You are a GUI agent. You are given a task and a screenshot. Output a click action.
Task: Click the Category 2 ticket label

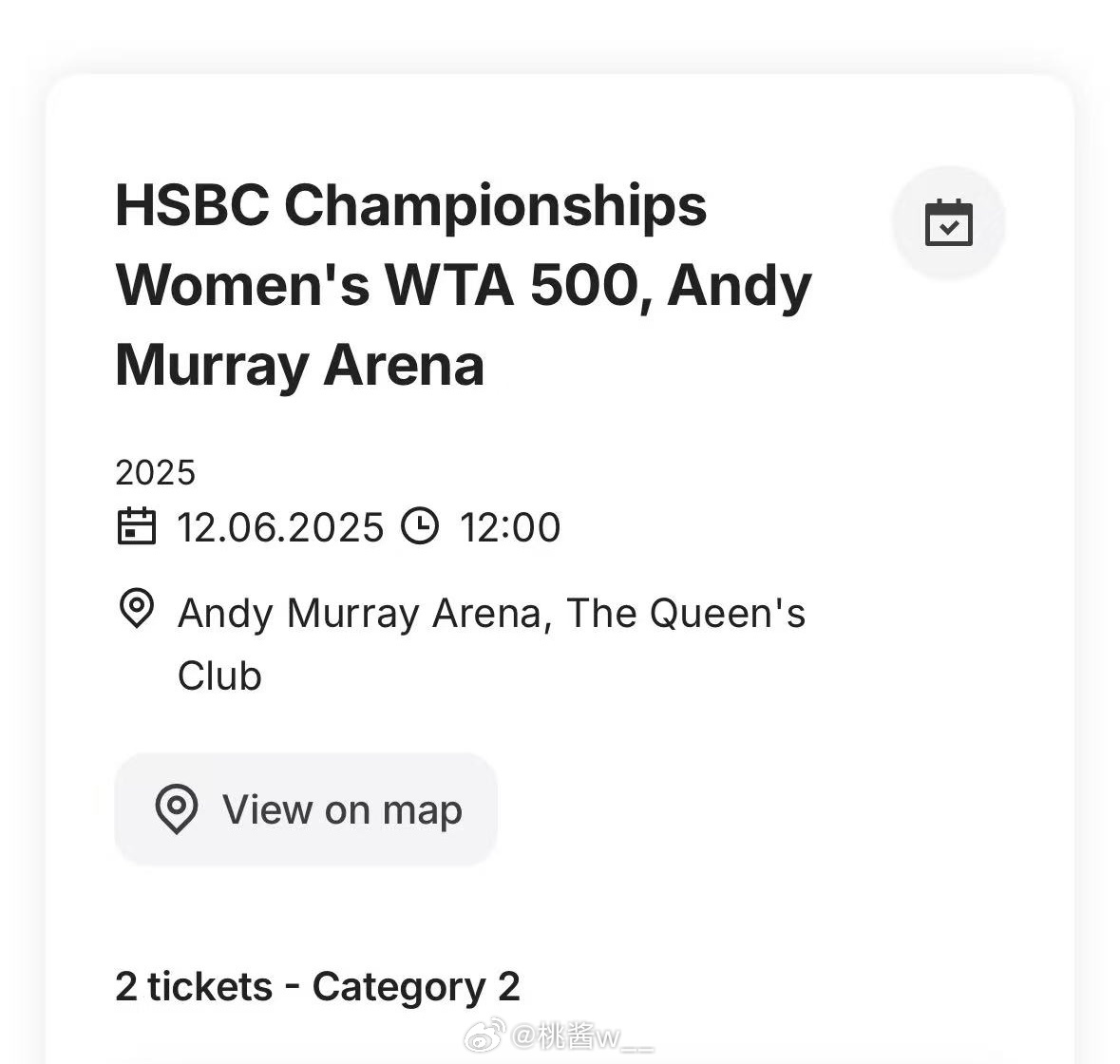tap(416, 988)
